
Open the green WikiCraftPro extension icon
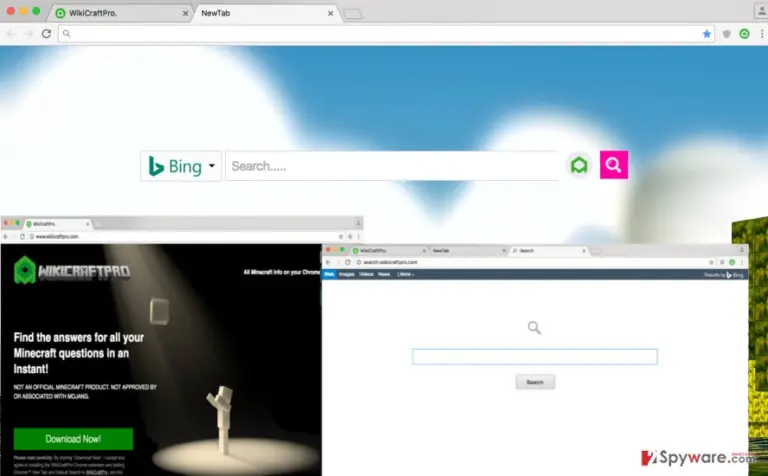click(x=744, y=34)
